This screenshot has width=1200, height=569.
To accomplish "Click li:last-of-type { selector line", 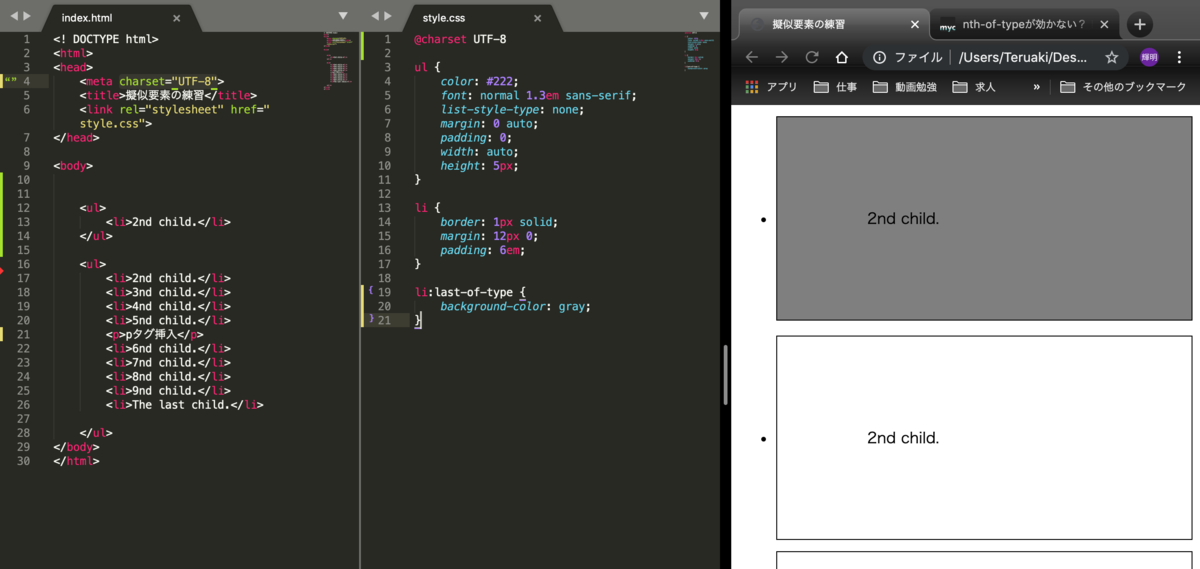I will [470, 292].
